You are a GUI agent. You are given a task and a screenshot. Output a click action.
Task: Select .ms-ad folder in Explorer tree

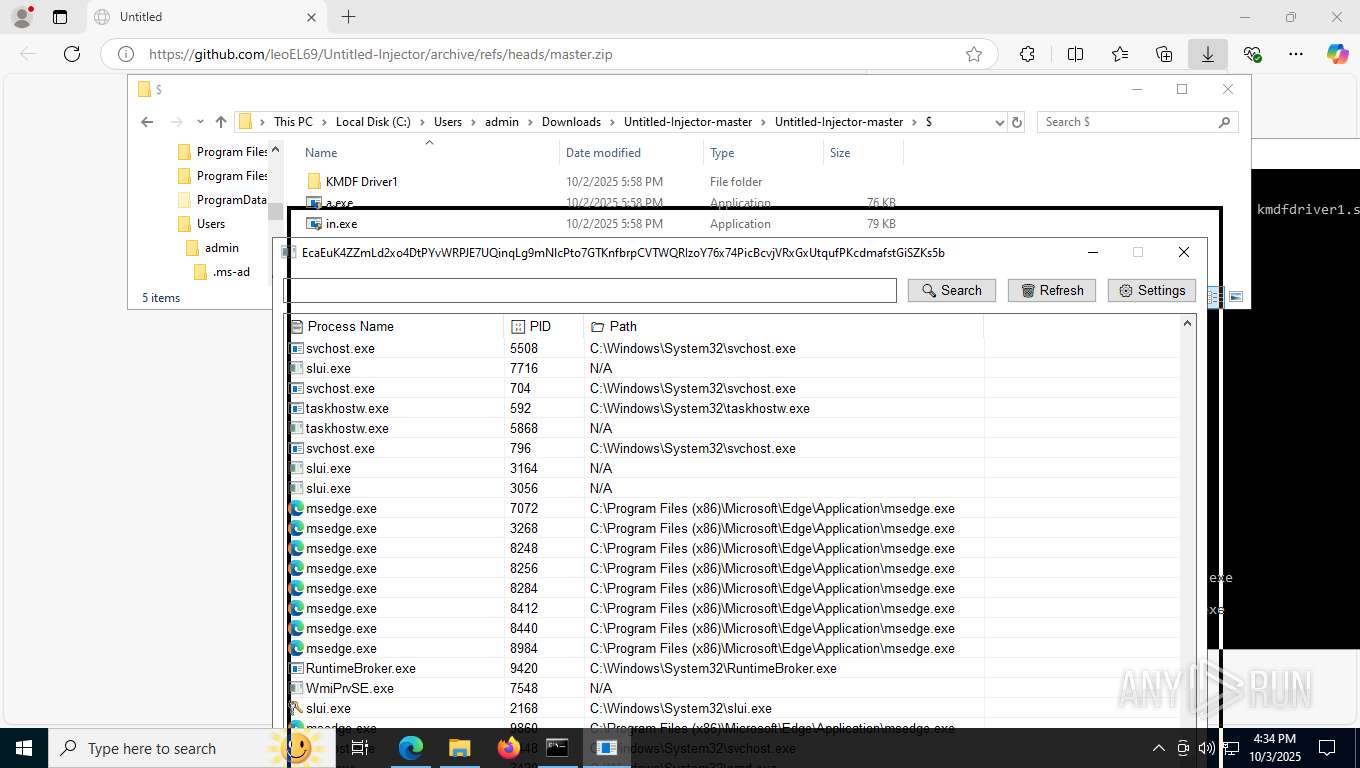(231, 272)
